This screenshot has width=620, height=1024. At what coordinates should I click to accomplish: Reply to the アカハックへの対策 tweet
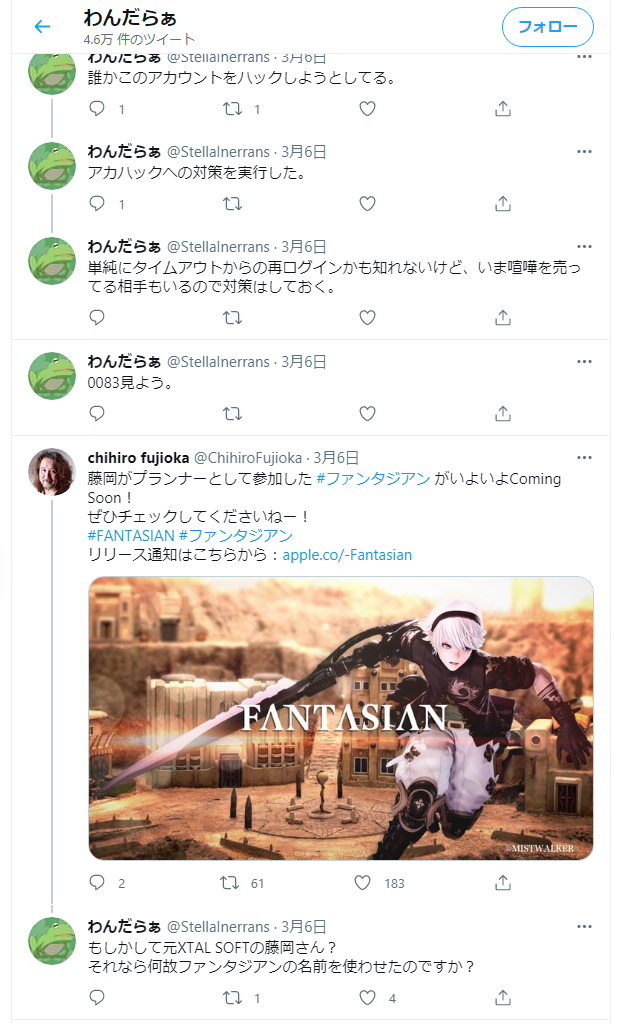pyautogui.click(x=97, y=204)
